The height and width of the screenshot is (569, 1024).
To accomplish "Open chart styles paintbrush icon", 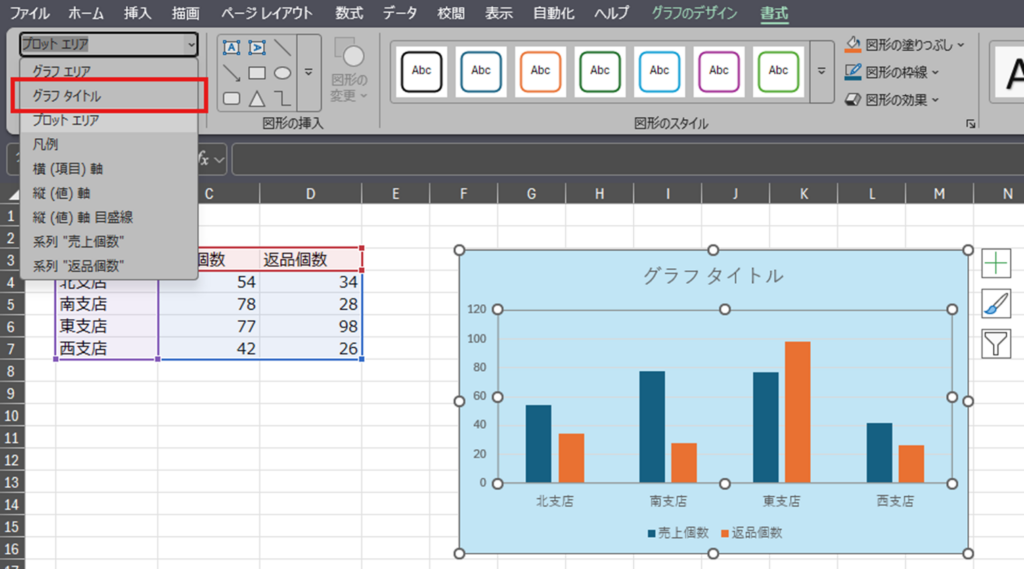I will point(996,304).
